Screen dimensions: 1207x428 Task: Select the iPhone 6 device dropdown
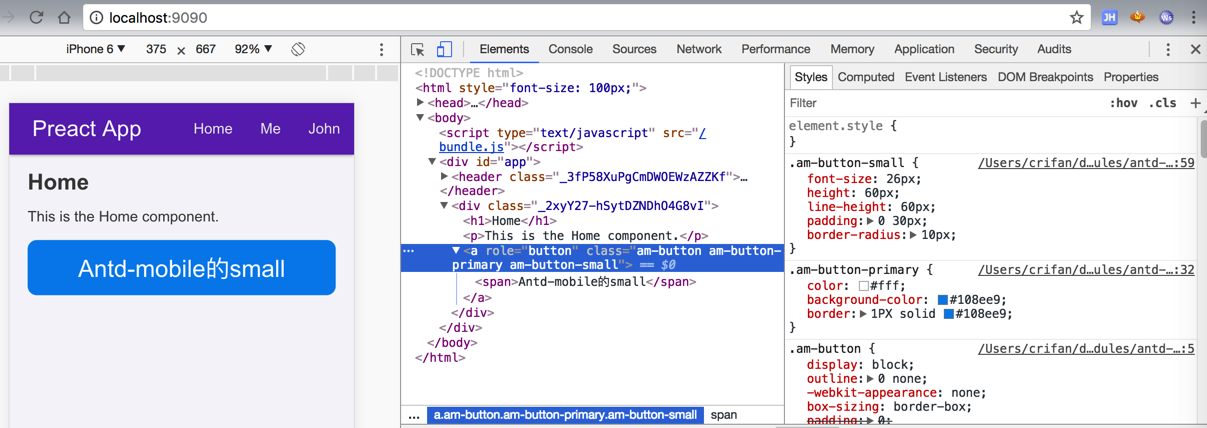pyautogui.click(x=96, y=49)
